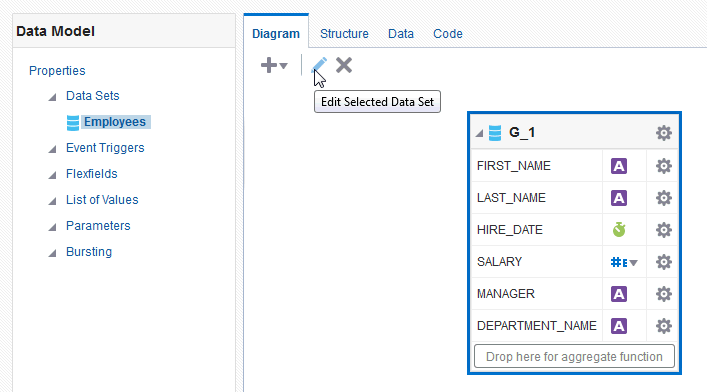The image size is (707, 392).
Task: Open SALARY properties gear
Action: pyautogui.click(x=664, y=262)
